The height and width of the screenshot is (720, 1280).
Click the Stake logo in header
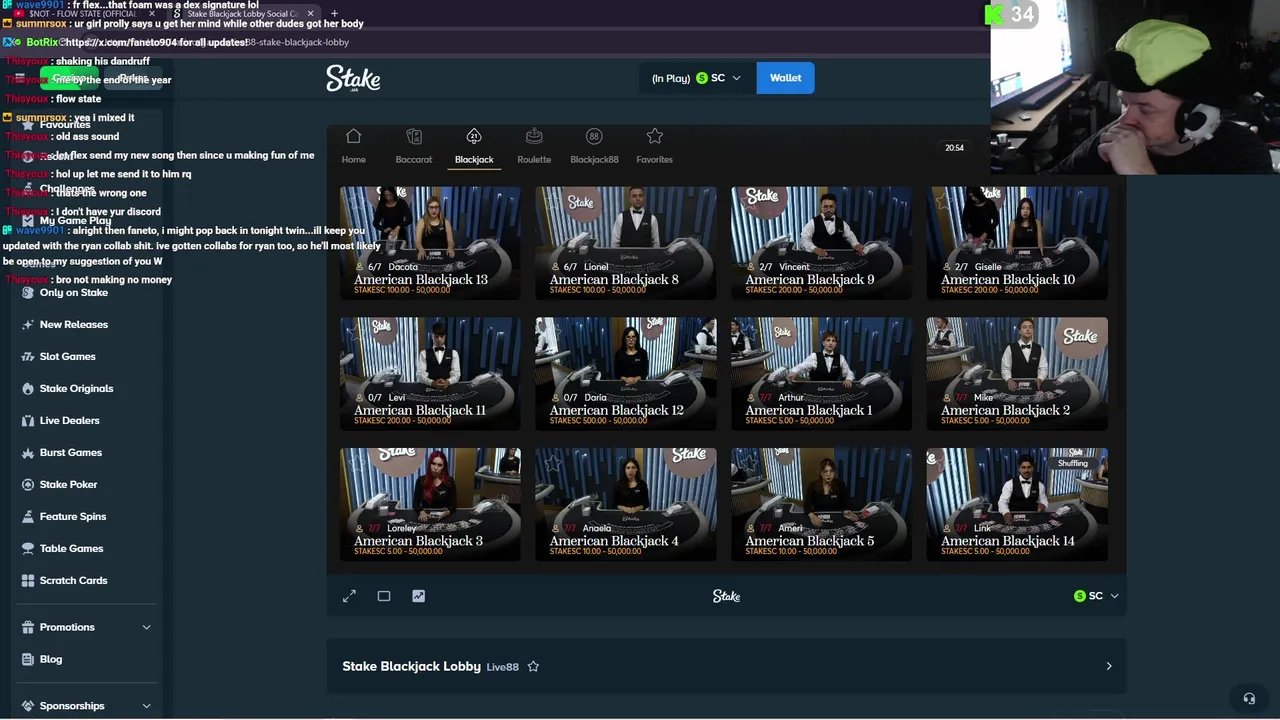(353, 78)
